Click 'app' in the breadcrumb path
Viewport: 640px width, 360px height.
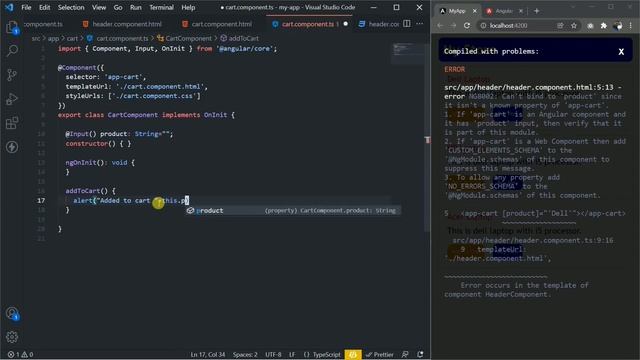click(53, 38)
